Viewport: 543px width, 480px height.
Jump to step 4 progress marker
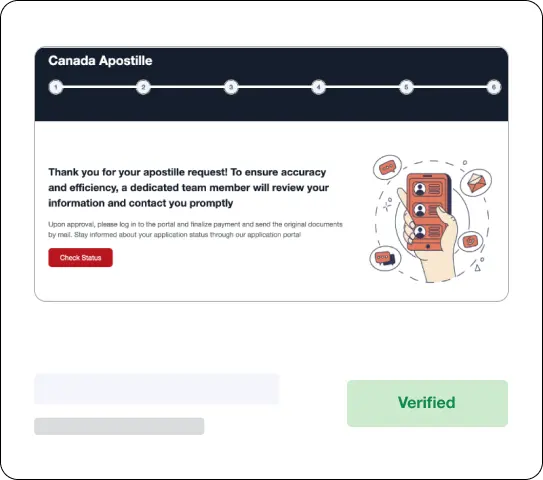[x=319, y=87]
